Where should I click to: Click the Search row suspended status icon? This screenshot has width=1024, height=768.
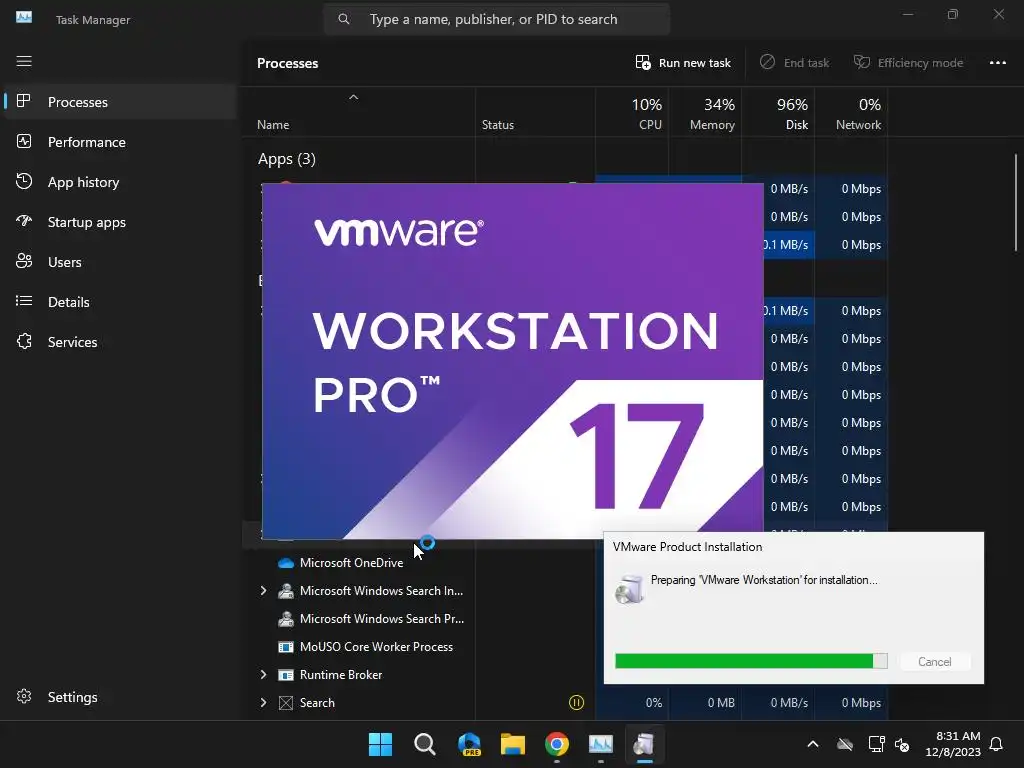click(576, 703)
